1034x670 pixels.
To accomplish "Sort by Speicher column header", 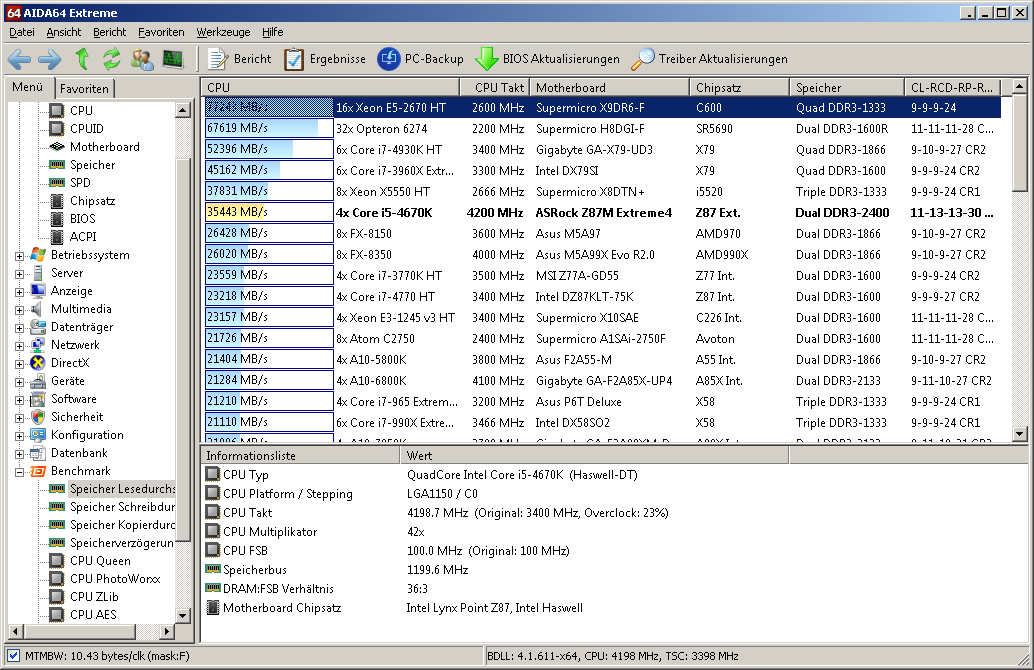I will (847, 87).
